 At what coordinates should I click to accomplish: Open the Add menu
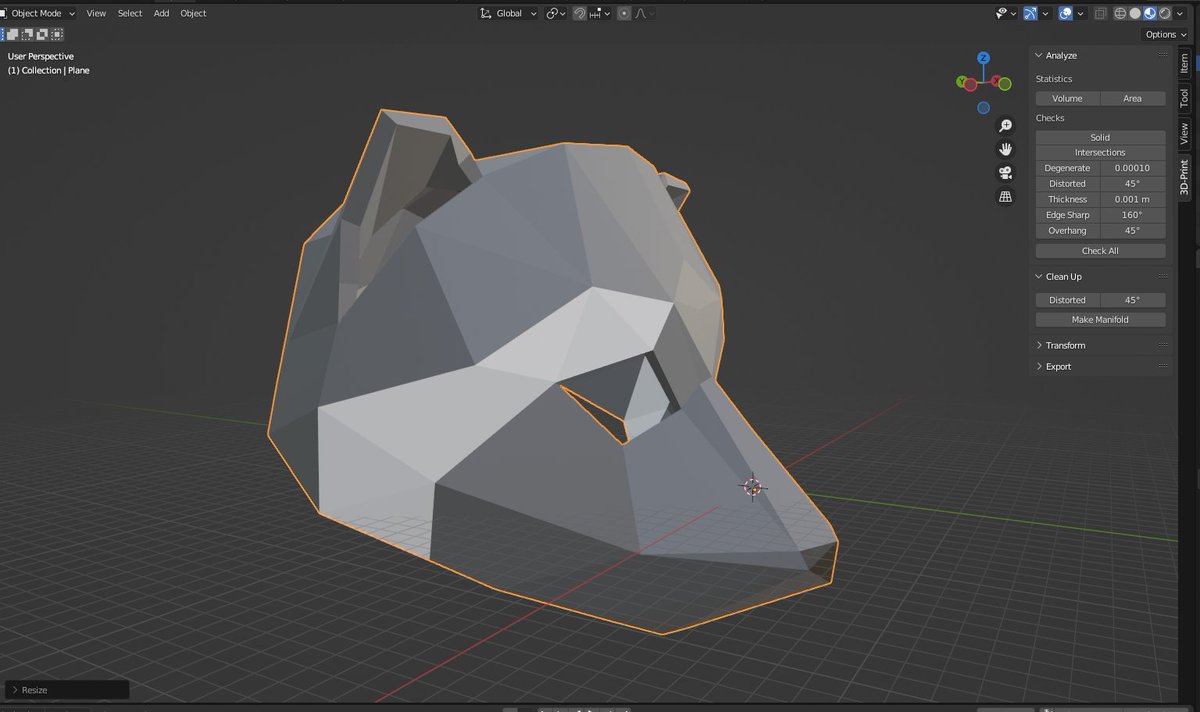(161, 13)
